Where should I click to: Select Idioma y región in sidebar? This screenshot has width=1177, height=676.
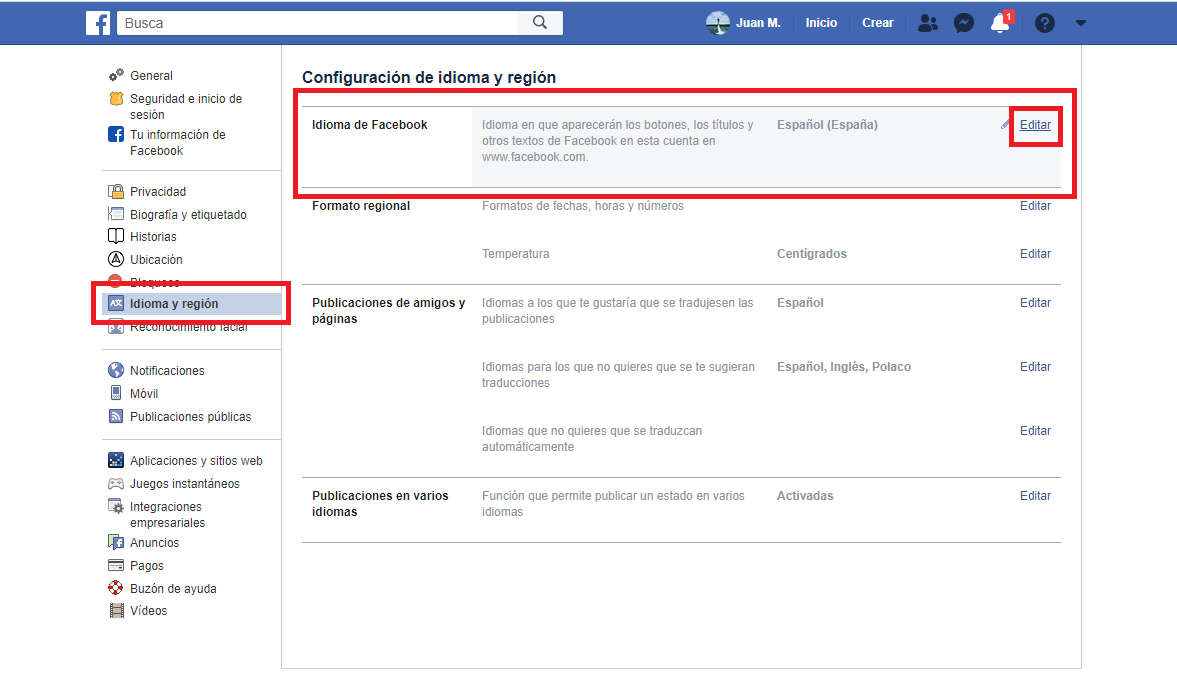(x=174, y=304)
